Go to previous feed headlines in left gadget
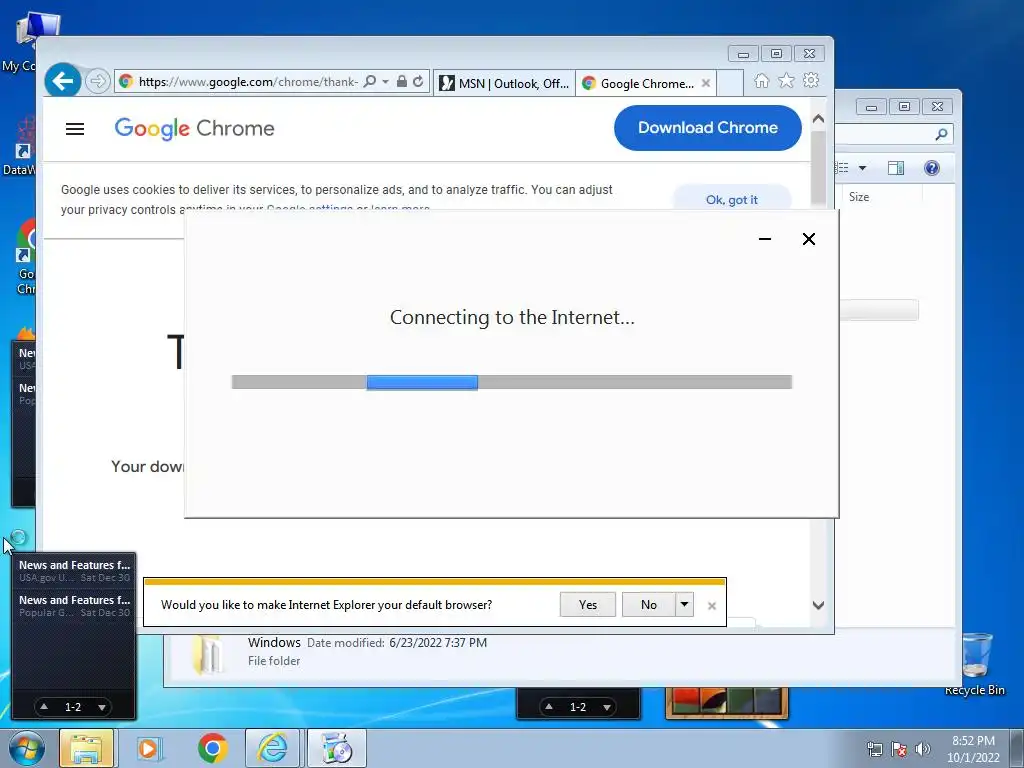1024x768 pixels. 44,707
